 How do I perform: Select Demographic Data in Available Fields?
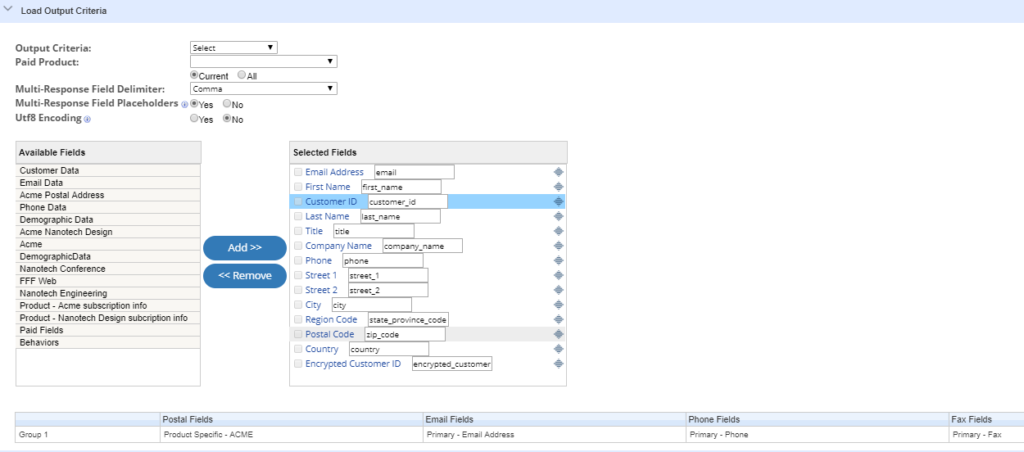(57, 219)
